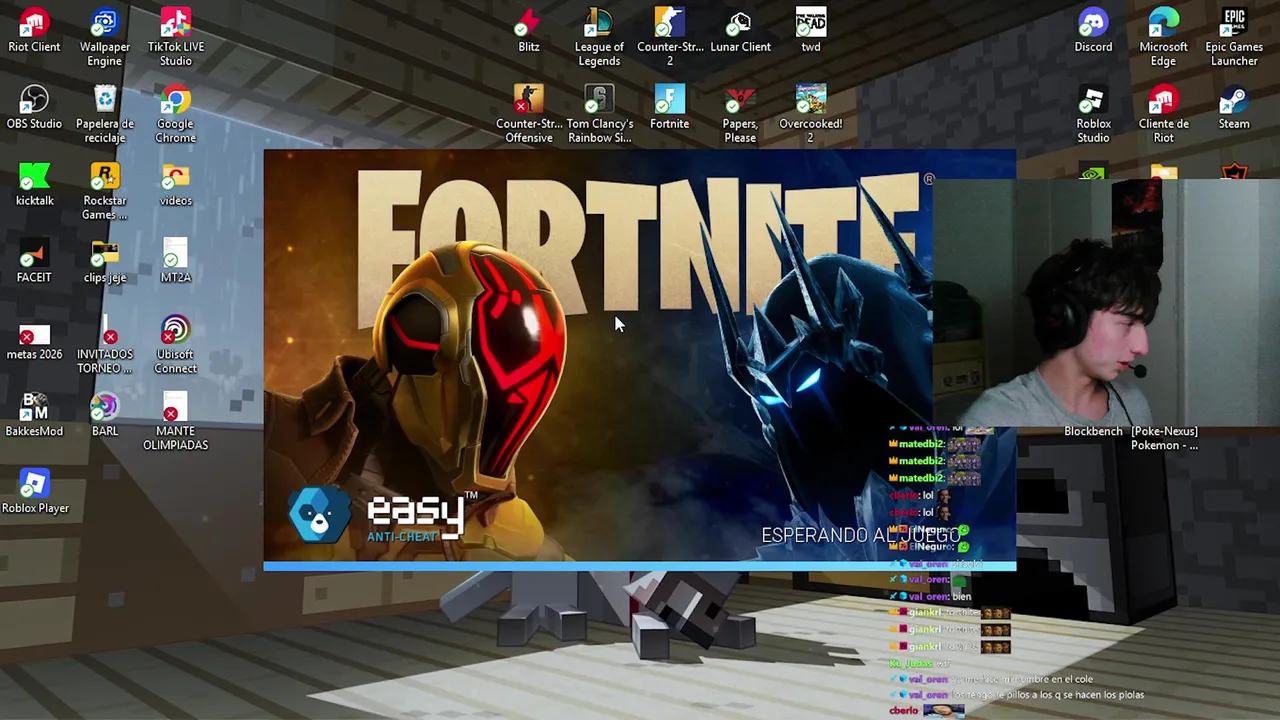This screenshot has width=1280, height=720.
Task: Select the Papers, Please icon
Action: (x=740, y=115)
